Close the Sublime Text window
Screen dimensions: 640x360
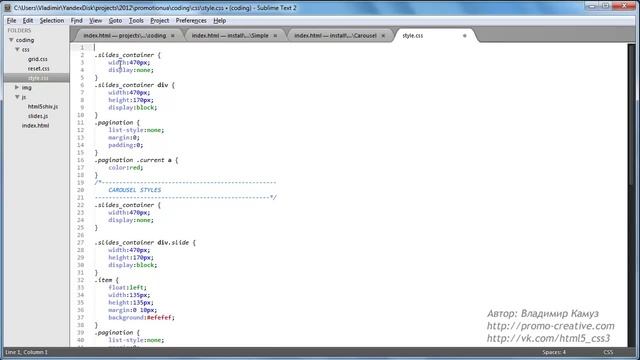tap(624, 6)
